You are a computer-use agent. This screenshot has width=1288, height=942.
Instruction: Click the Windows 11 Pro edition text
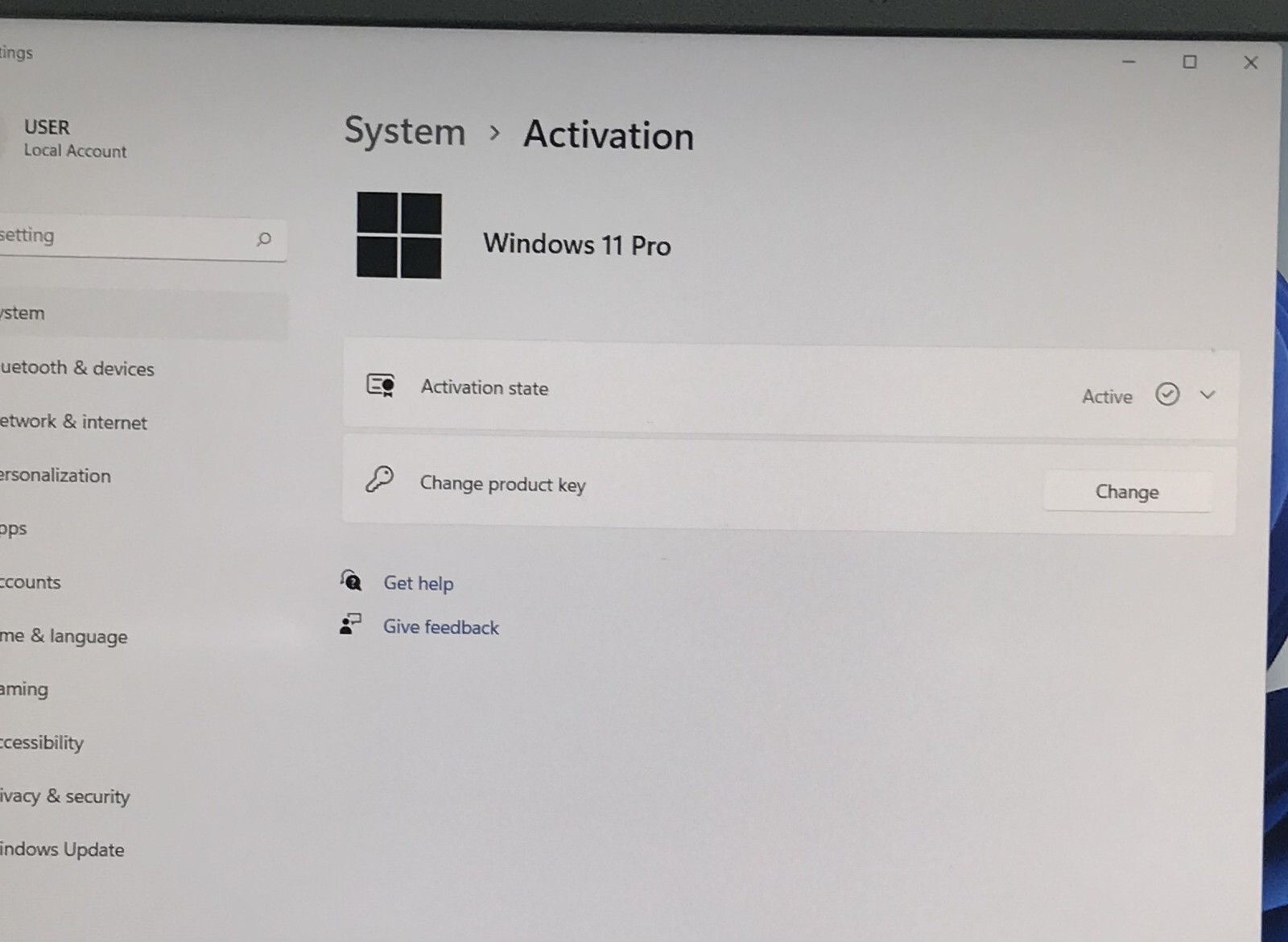(576, 244)
